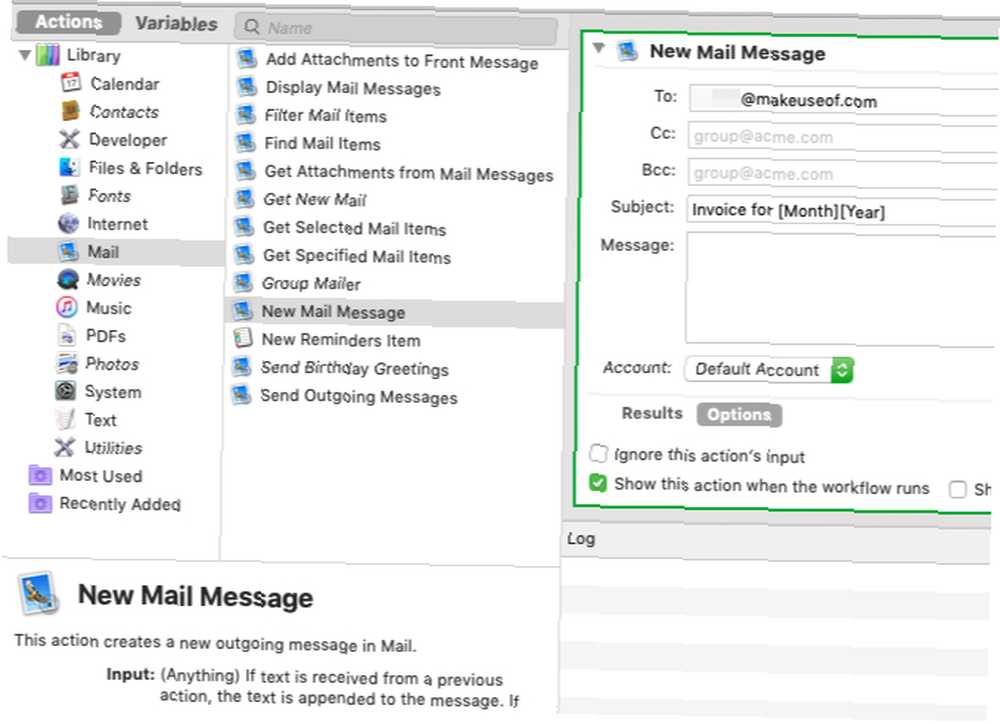1000x724 pixels.
Task: Select Get Specified Mail Items action
Action: pyautogui.click(x=357, y=256)
